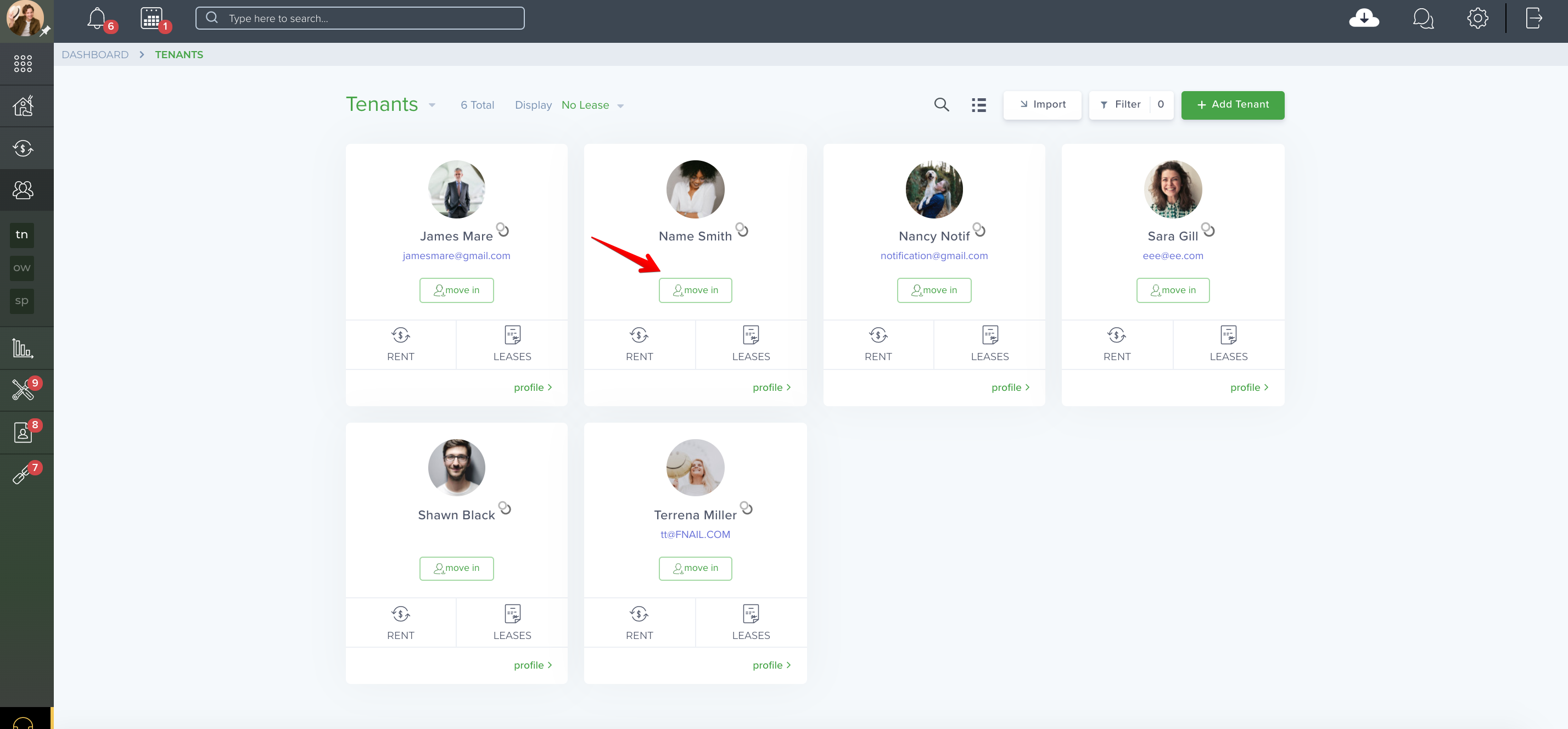Click move in for Name Smith
1568x729 pixels.
click(x=695, y=290)
